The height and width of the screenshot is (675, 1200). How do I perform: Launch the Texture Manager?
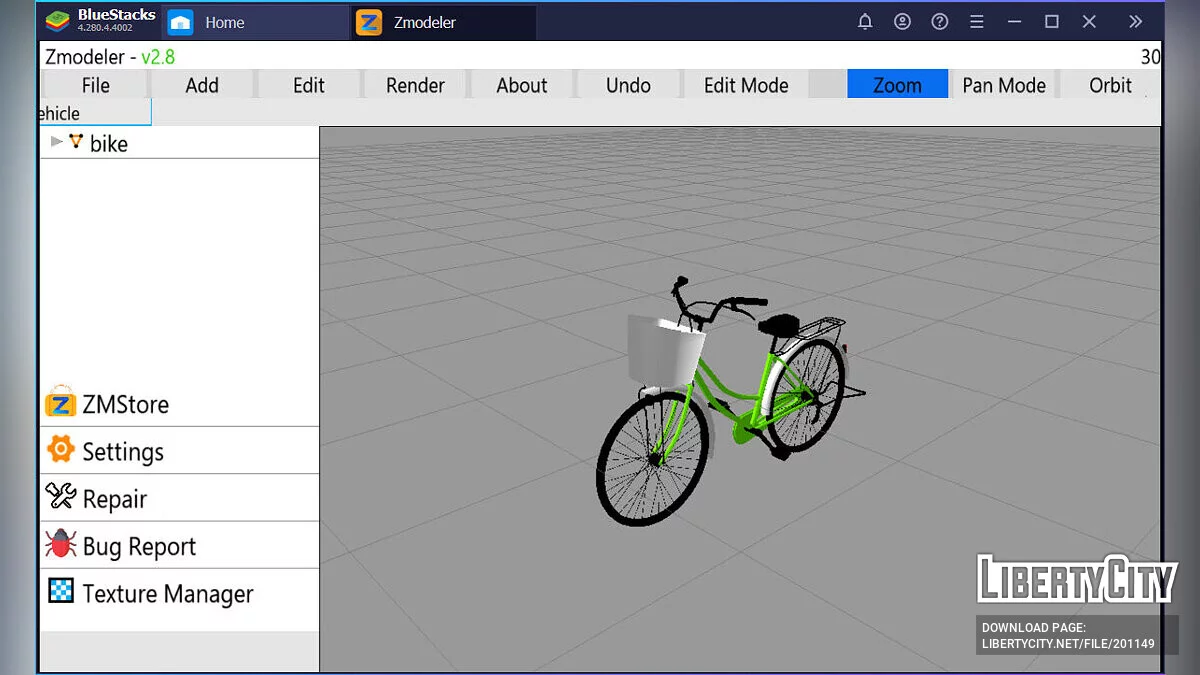point(150,593)
